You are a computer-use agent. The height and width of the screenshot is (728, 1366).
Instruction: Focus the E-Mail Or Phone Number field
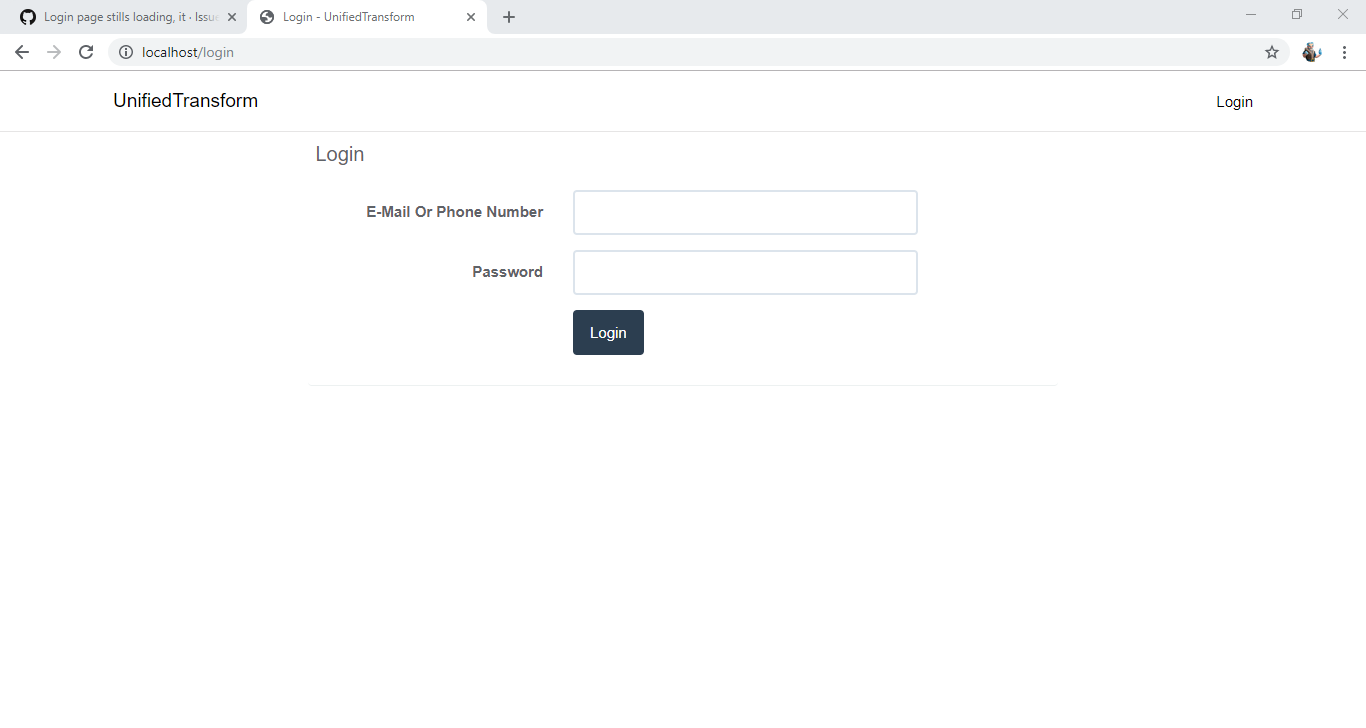744,212
